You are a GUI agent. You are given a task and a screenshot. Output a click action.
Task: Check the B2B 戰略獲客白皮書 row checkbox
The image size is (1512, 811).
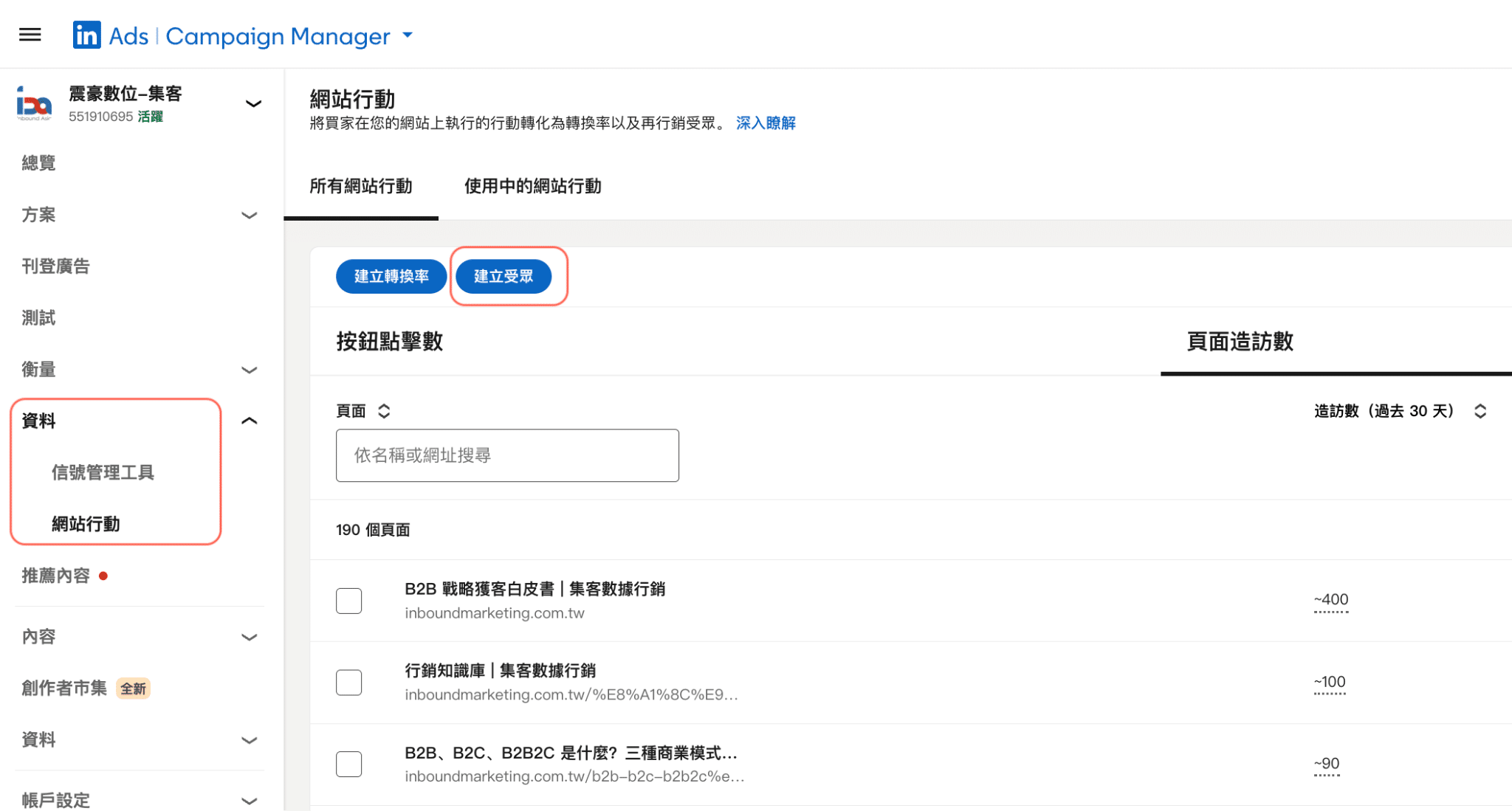(348, 601)
